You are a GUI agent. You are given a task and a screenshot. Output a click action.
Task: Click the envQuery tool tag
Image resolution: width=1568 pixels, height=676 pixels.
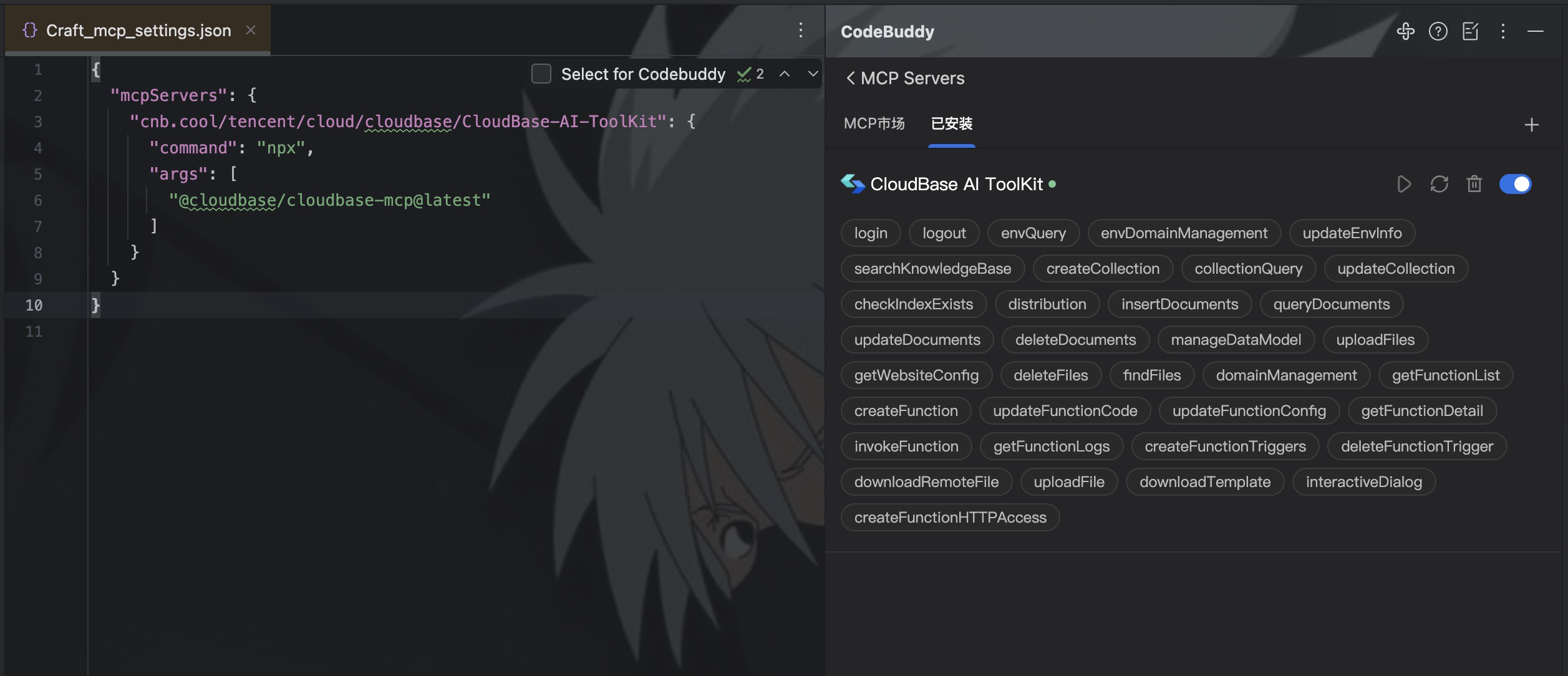(x=1033, y=233)
